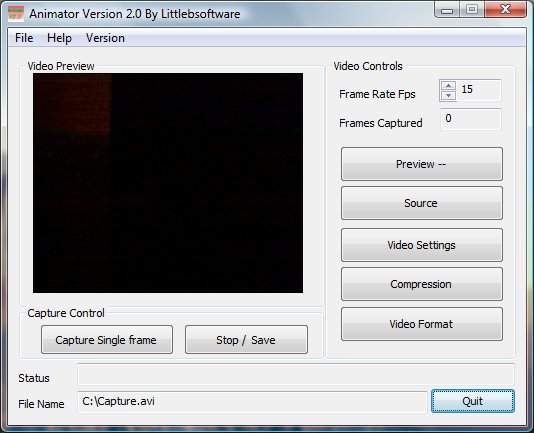This screenshot has width=534, height=433.
Task: Click the 'Frames Captured' label
Action: pyautogui.click(x=381, y=123)
